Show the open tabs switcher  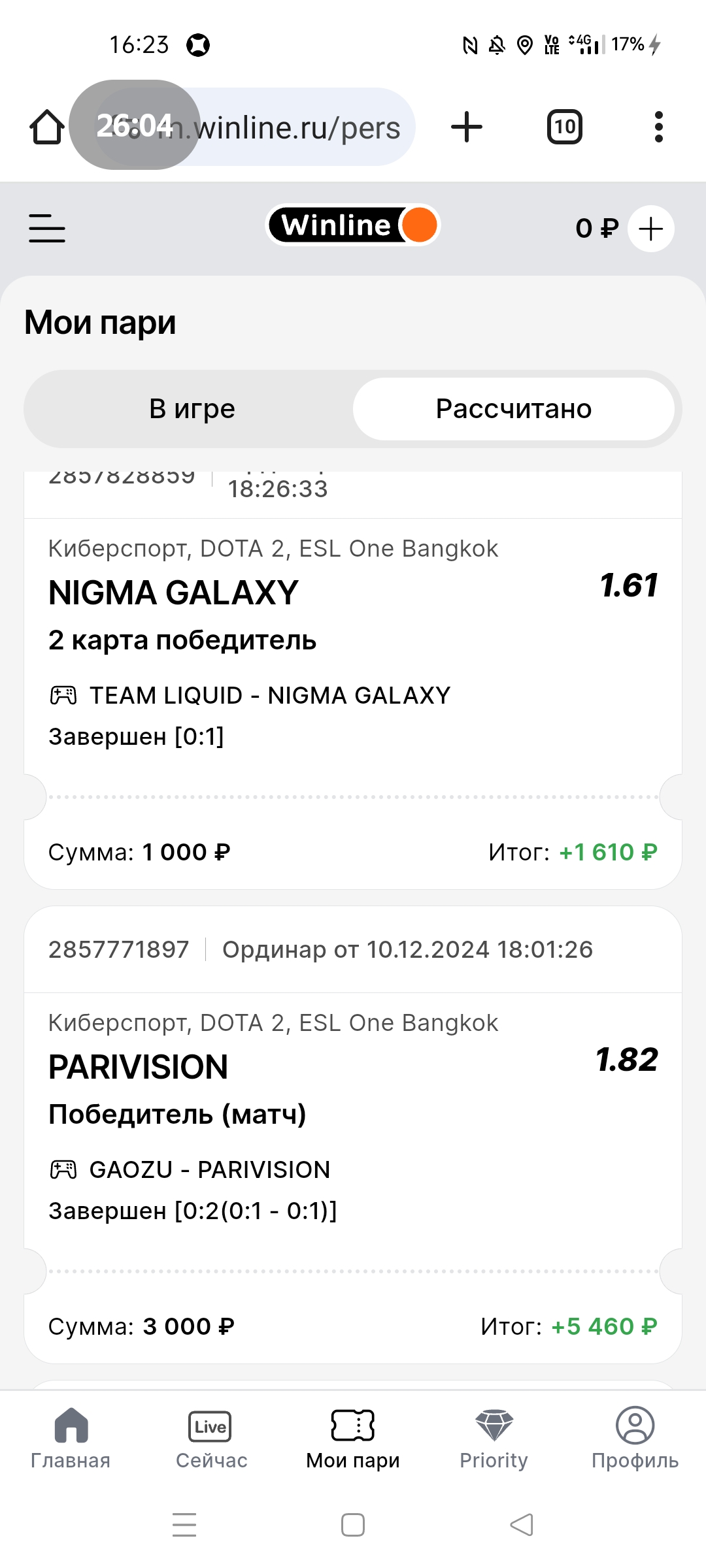(564, 127)
